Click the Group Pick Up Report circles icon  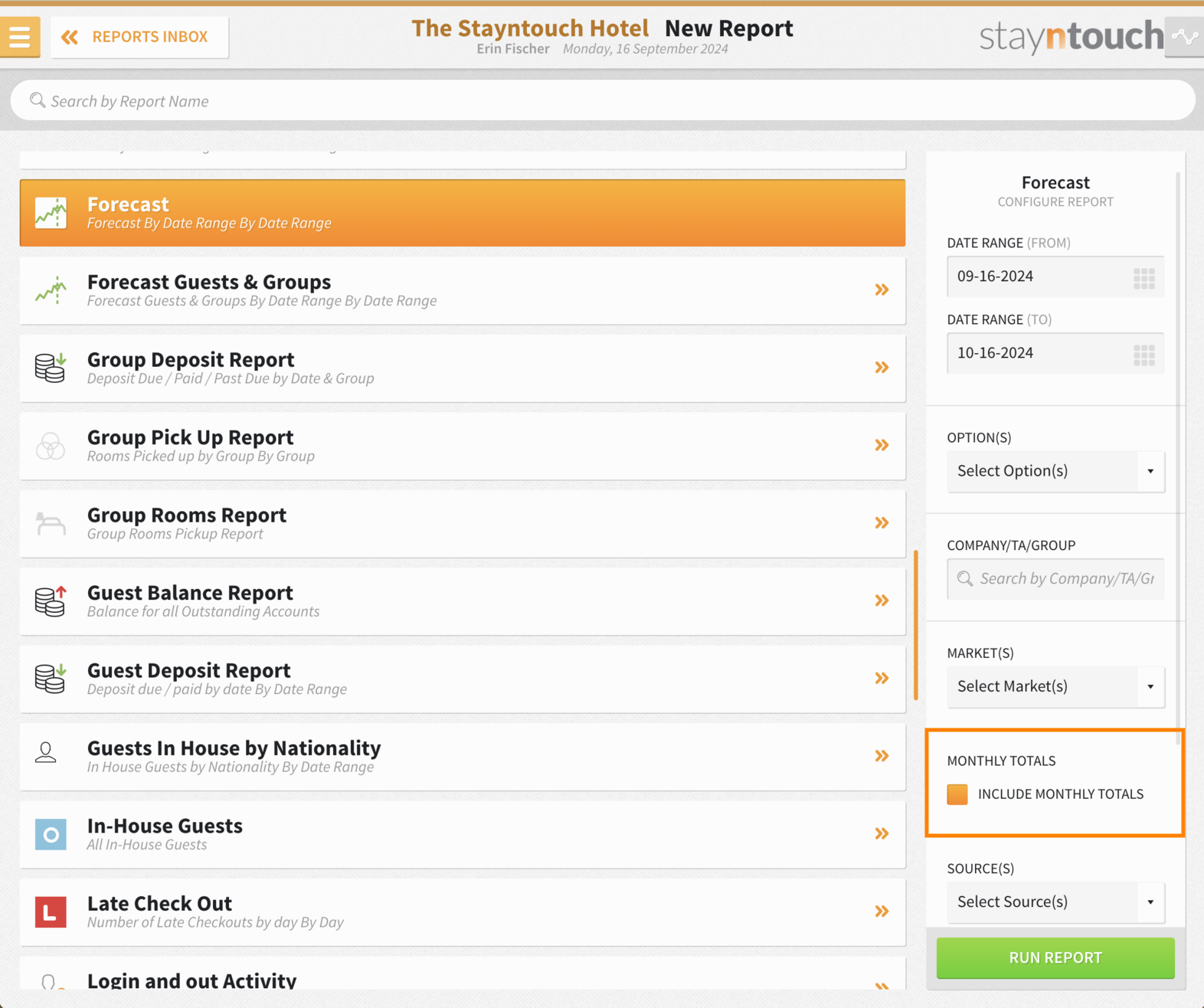51,446
